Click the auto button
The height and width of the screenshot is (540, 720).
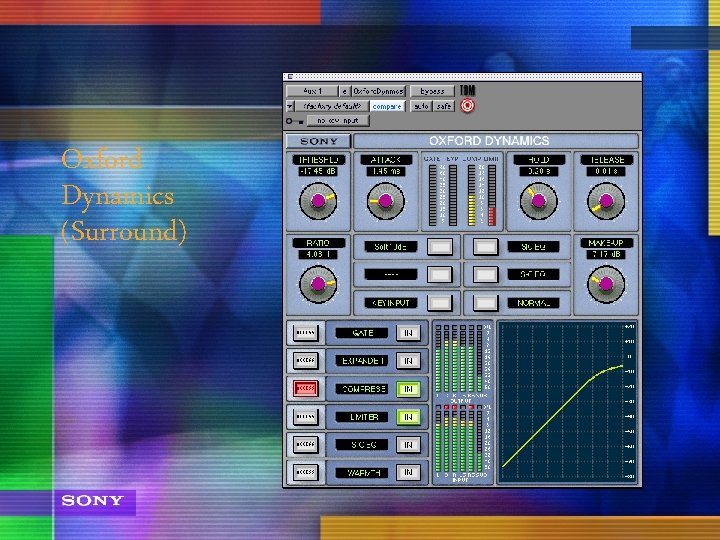coord(421,107)
